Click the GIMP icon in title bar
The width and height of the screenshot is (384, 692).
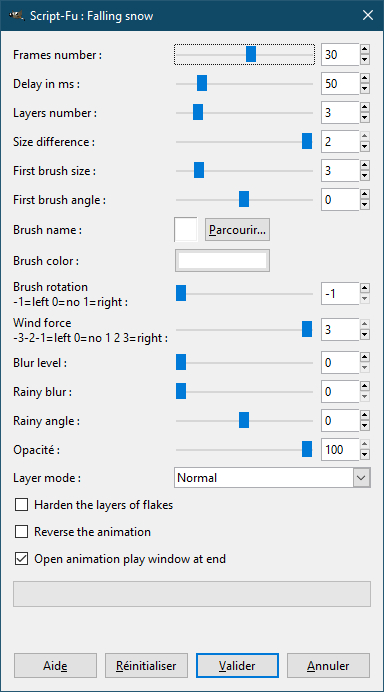pyautogui.click(x=16, y=15)
